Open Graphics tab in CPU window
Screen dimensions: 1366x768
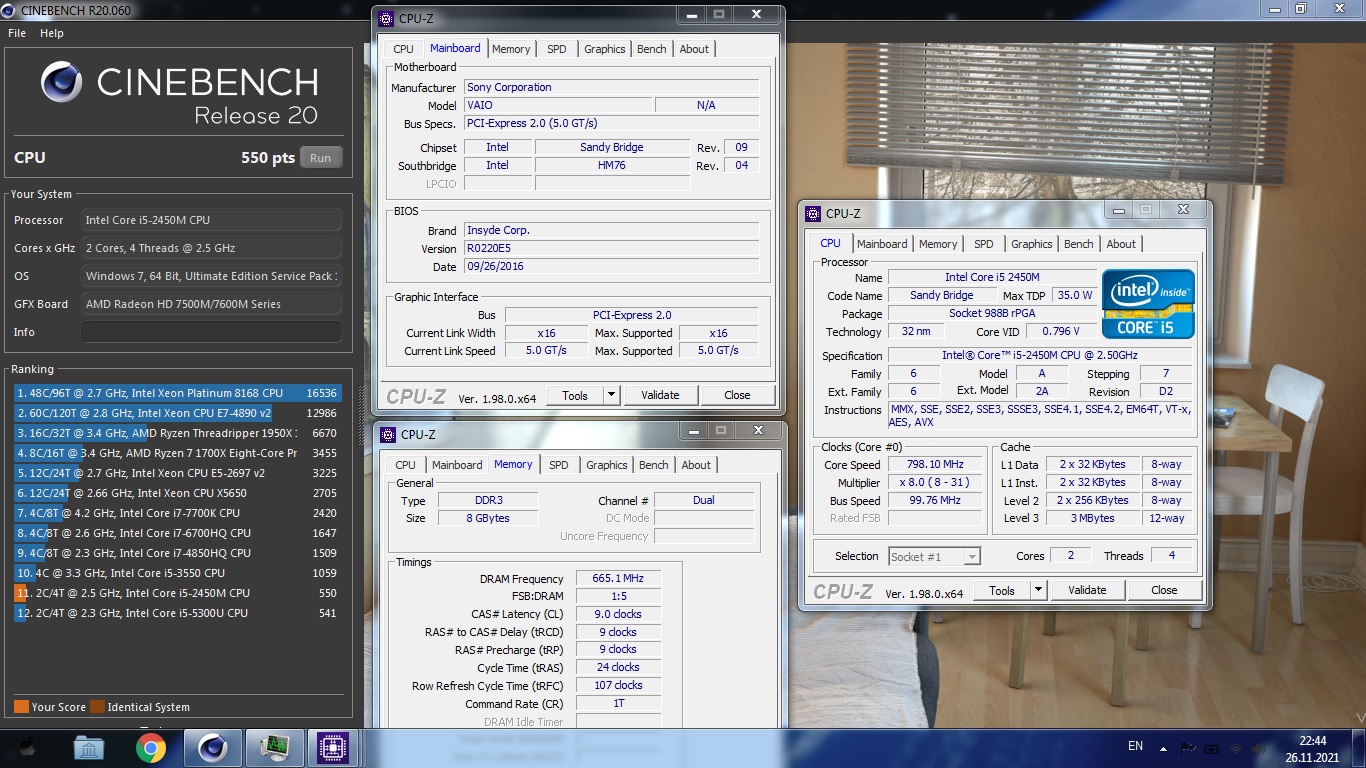pyautogui.click(x=1032, y=244)
